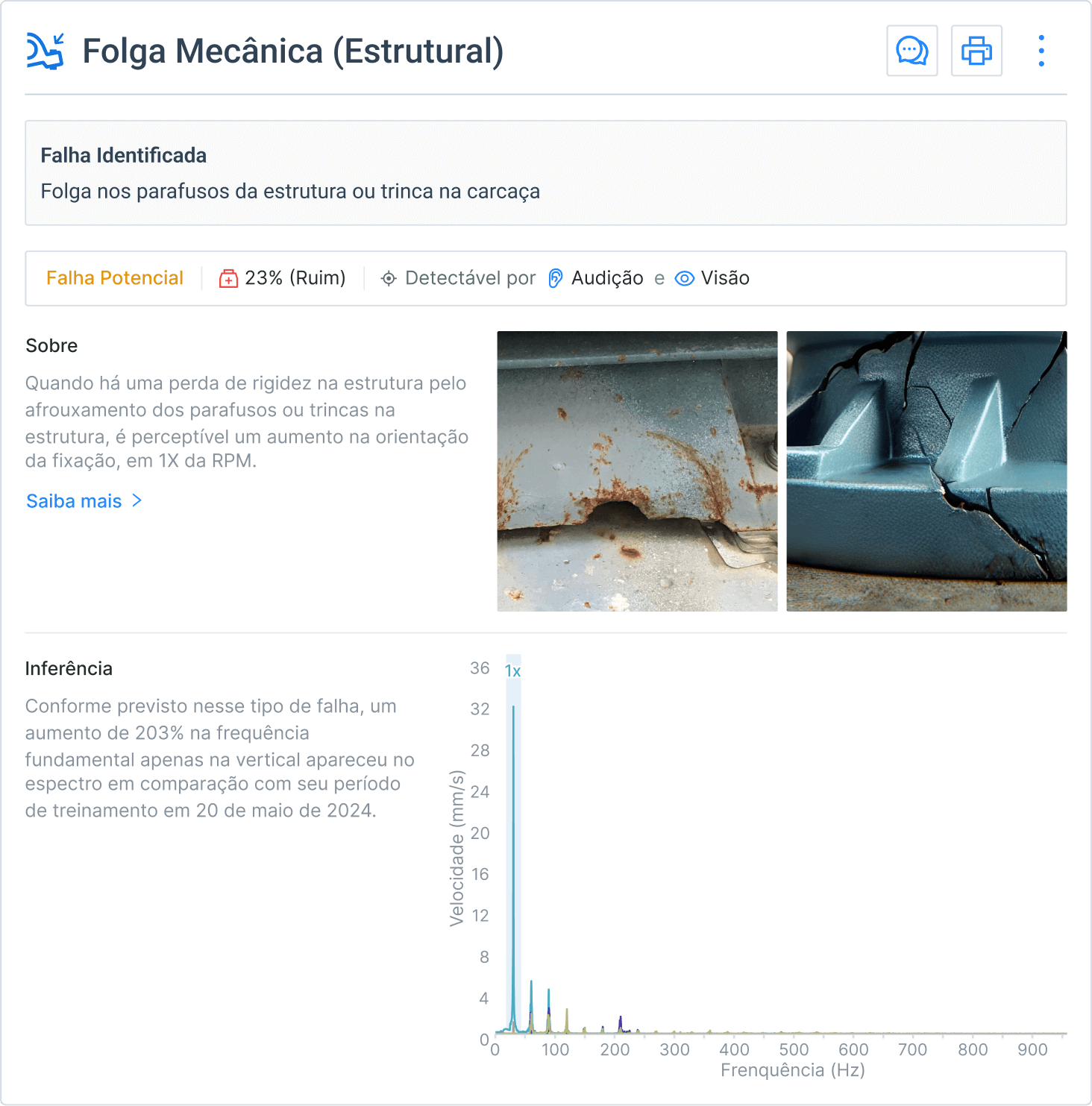Click the ear icon beside Audição
The width and height of the screenshot is (1092, 1106).
point(556,278)
